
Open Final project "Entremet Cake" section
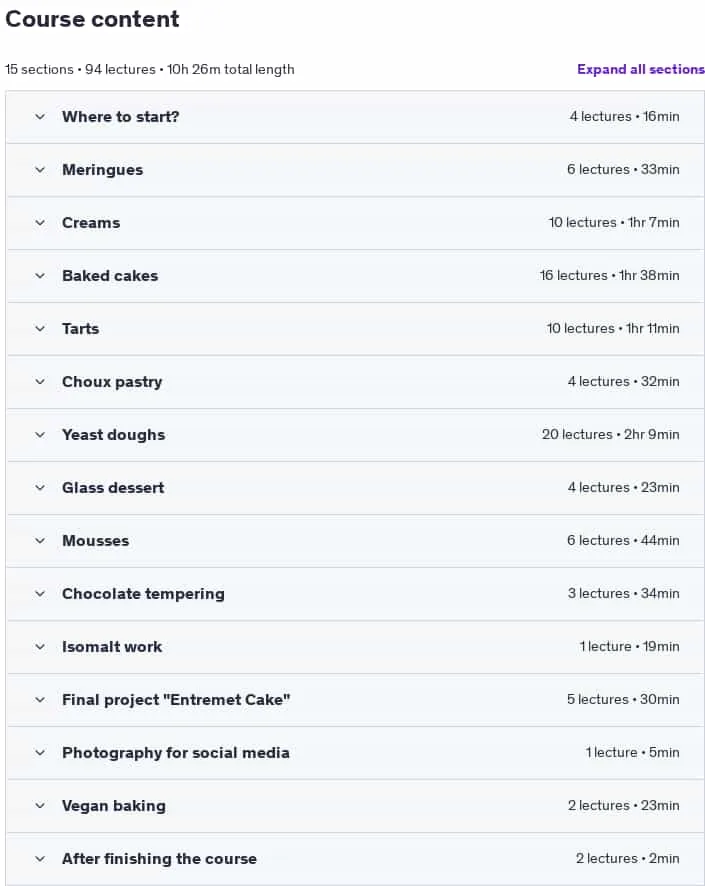(355, 700)
